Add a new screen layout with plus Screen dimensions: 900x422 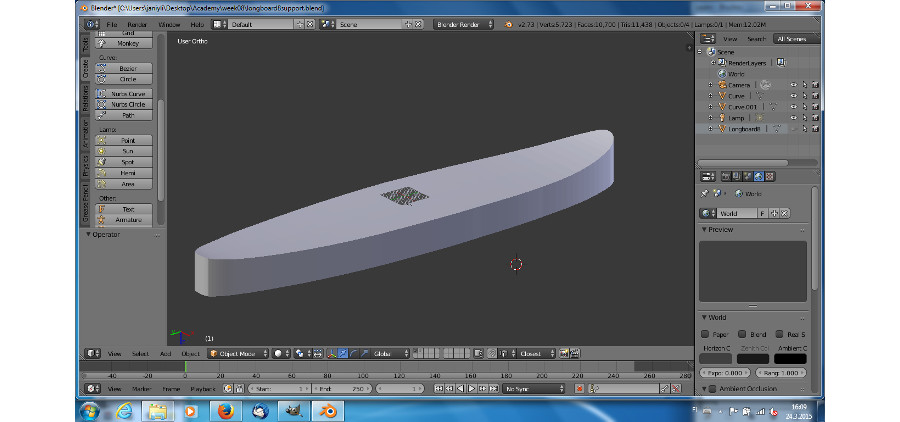[300, 24]
